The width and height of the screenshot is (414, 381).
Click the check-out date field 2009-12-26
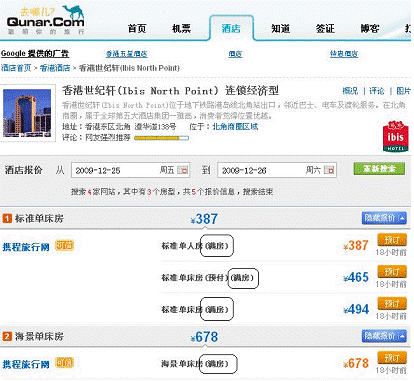point(277,170)
